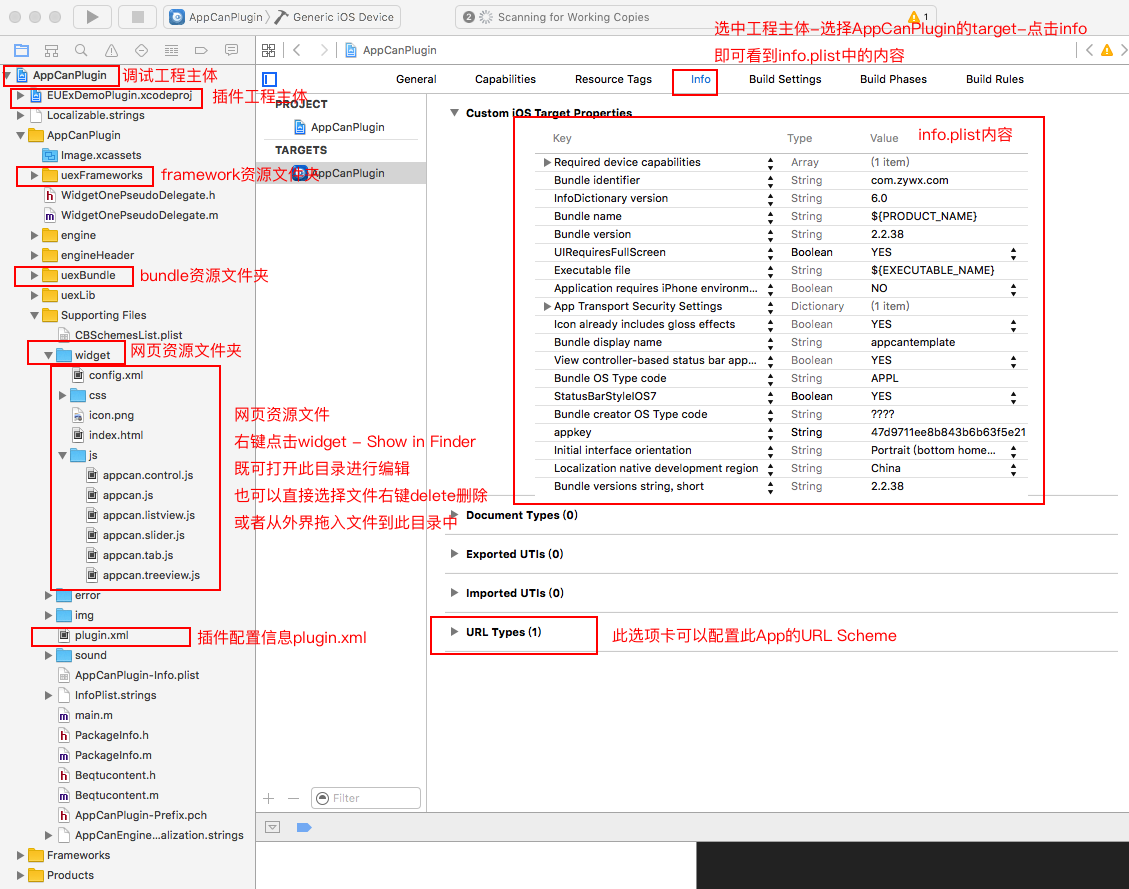This screenshot has width=1129, height=889.
Task: Go back in editor history
Action: pos(297,50)
